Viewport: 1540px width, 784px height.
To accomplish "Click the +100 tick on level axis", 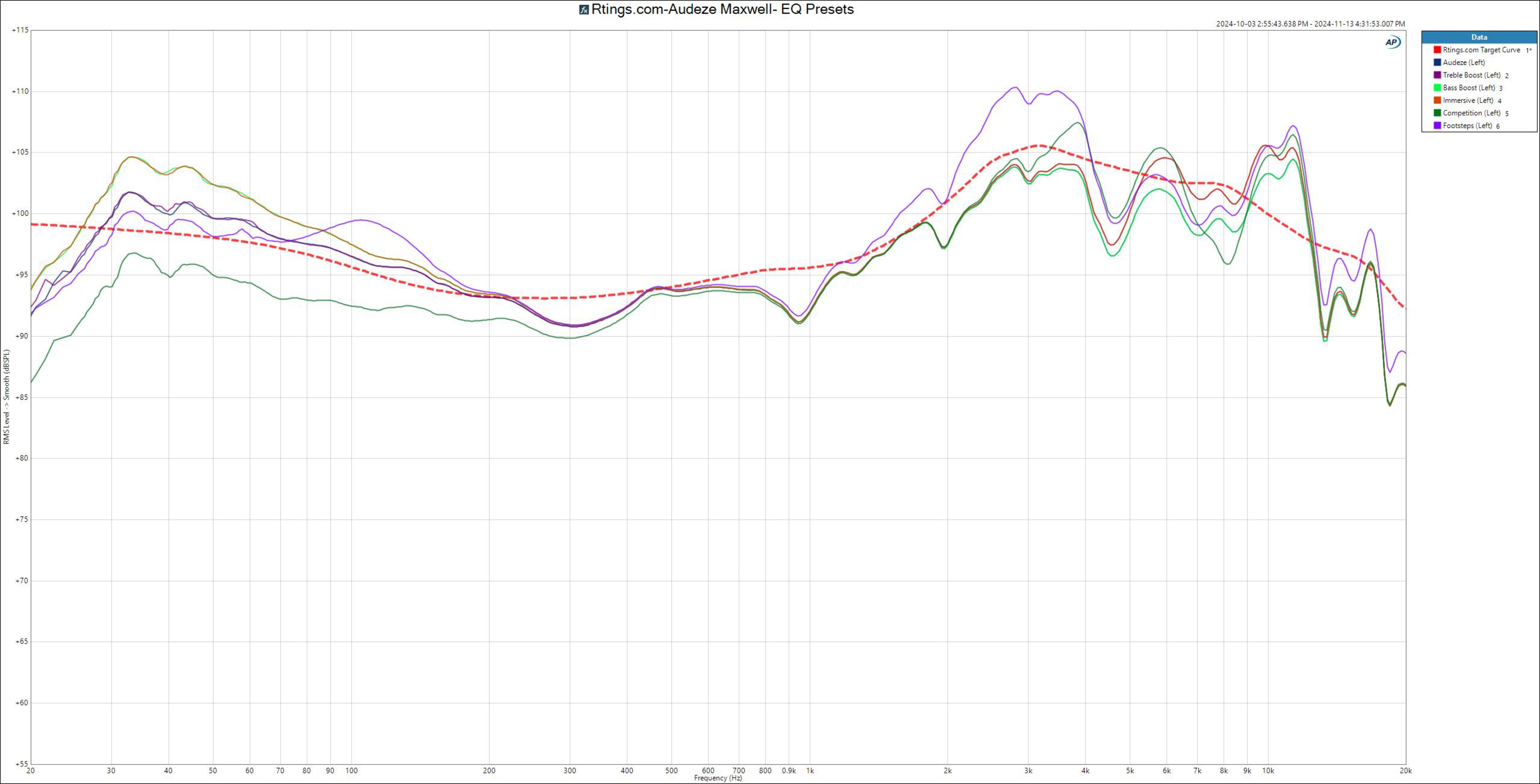I will tap(20, 213).
